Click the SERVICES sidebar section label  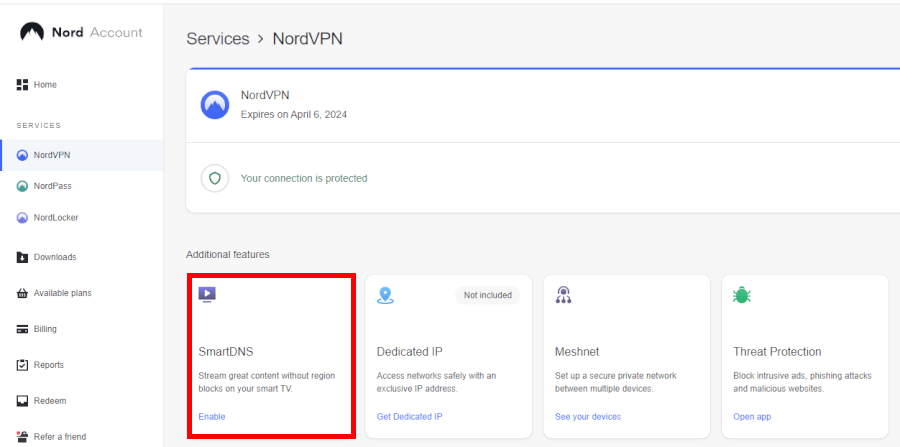pos(38,126)
